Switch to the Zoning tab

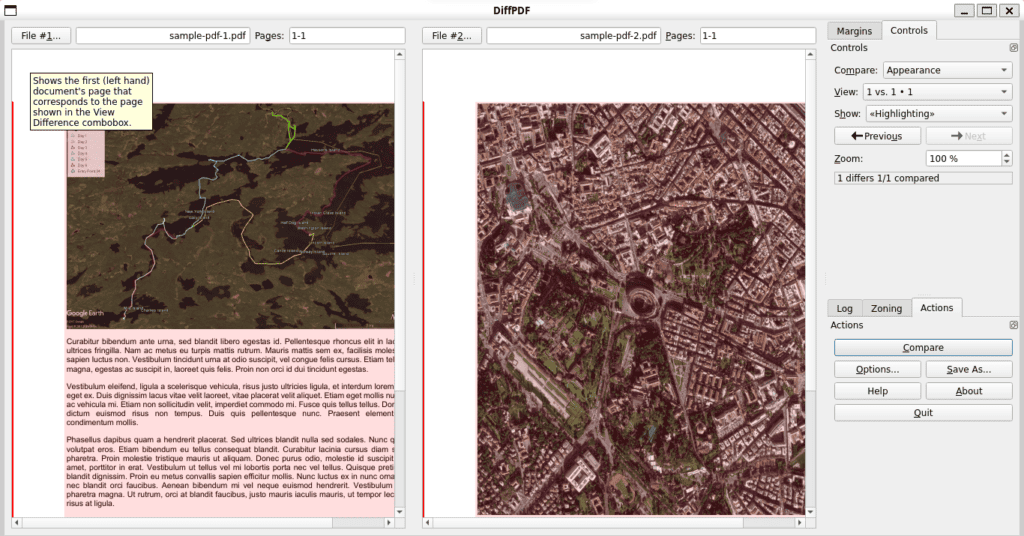tap(886, 308)
